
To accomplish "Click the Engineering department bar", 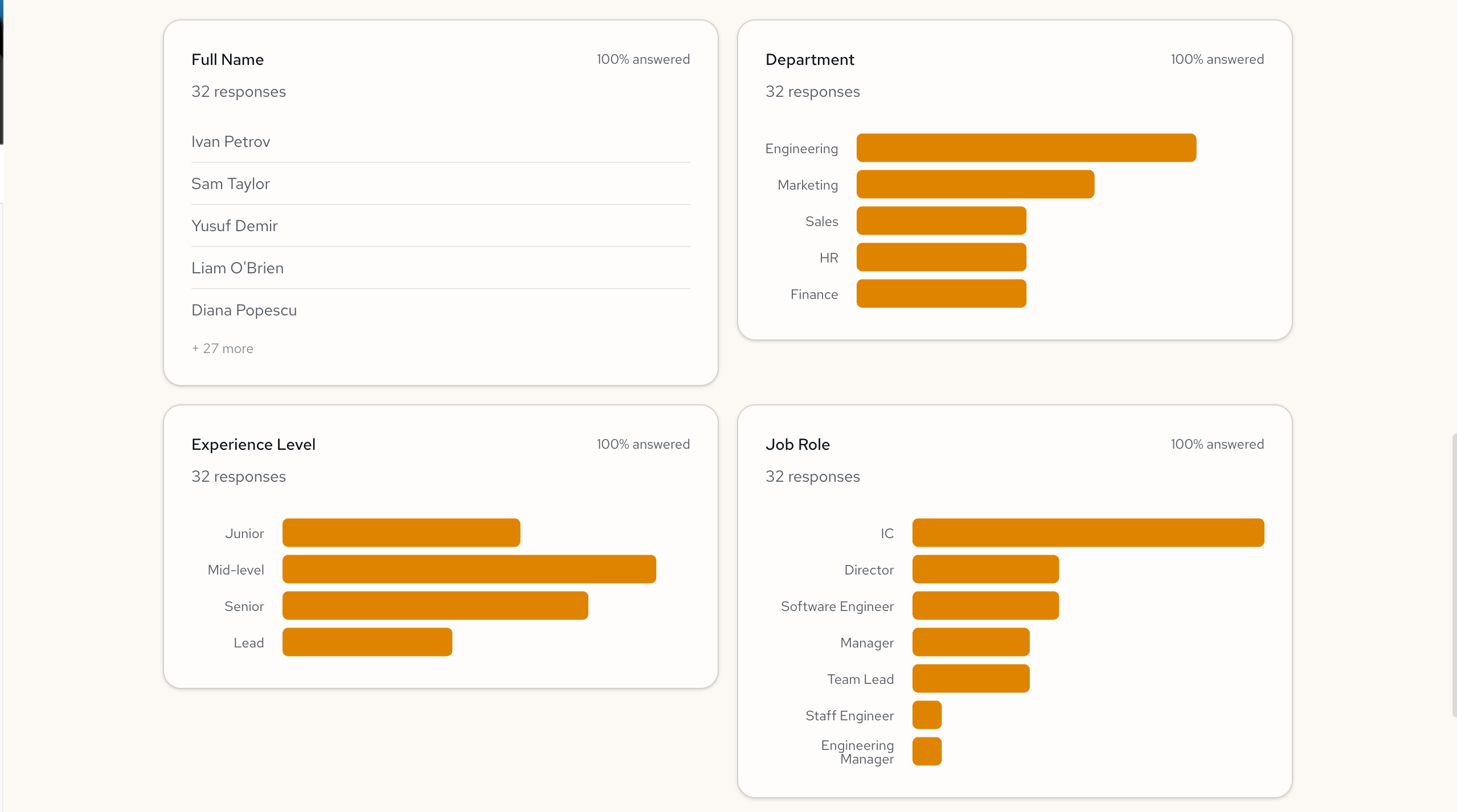I will 1026,148.
